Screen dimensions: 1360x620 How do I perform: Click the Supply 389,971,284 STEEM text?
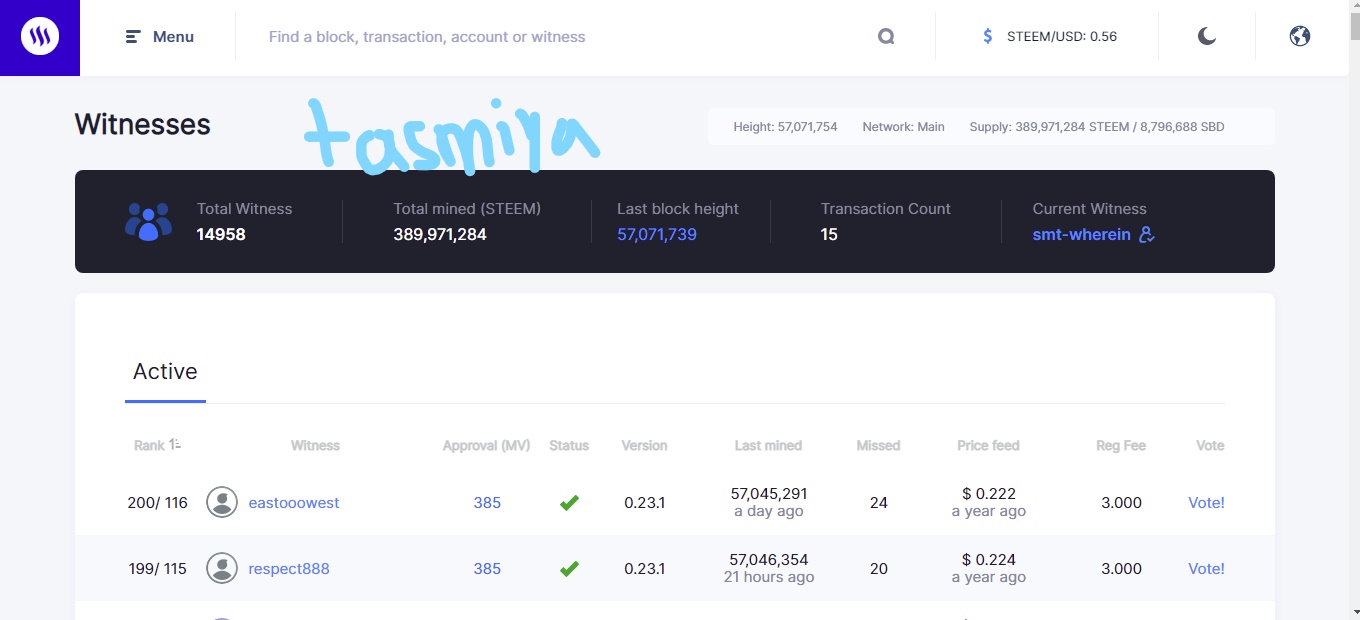(1096, 127)
